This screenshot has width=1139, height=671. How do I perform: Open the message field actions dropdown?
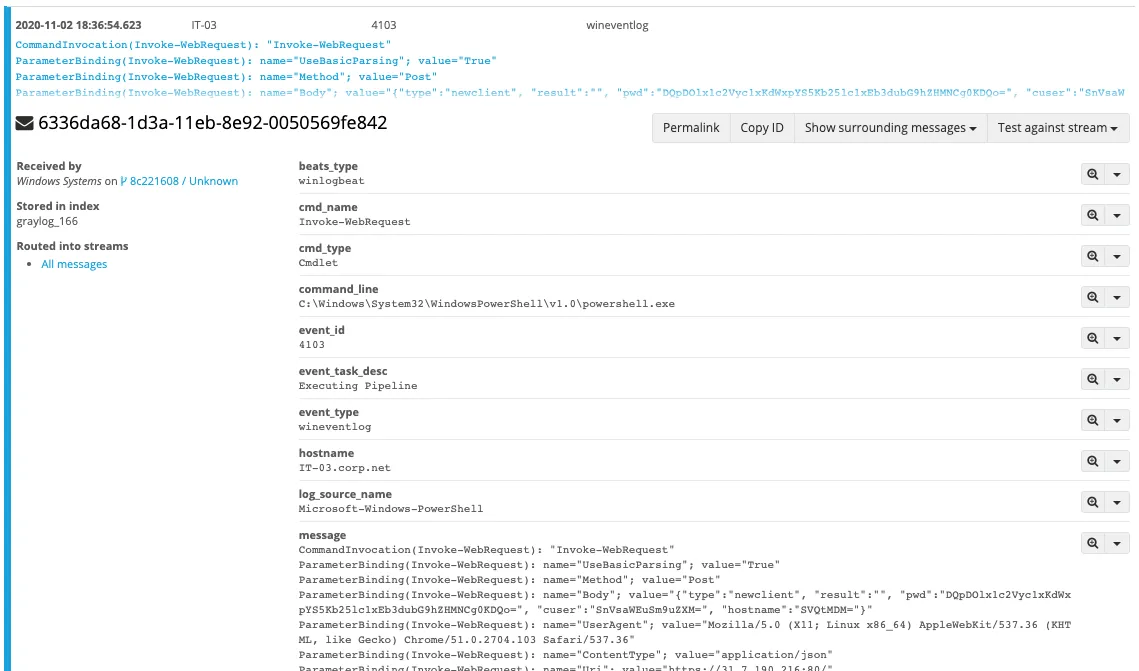point(1117,543)
